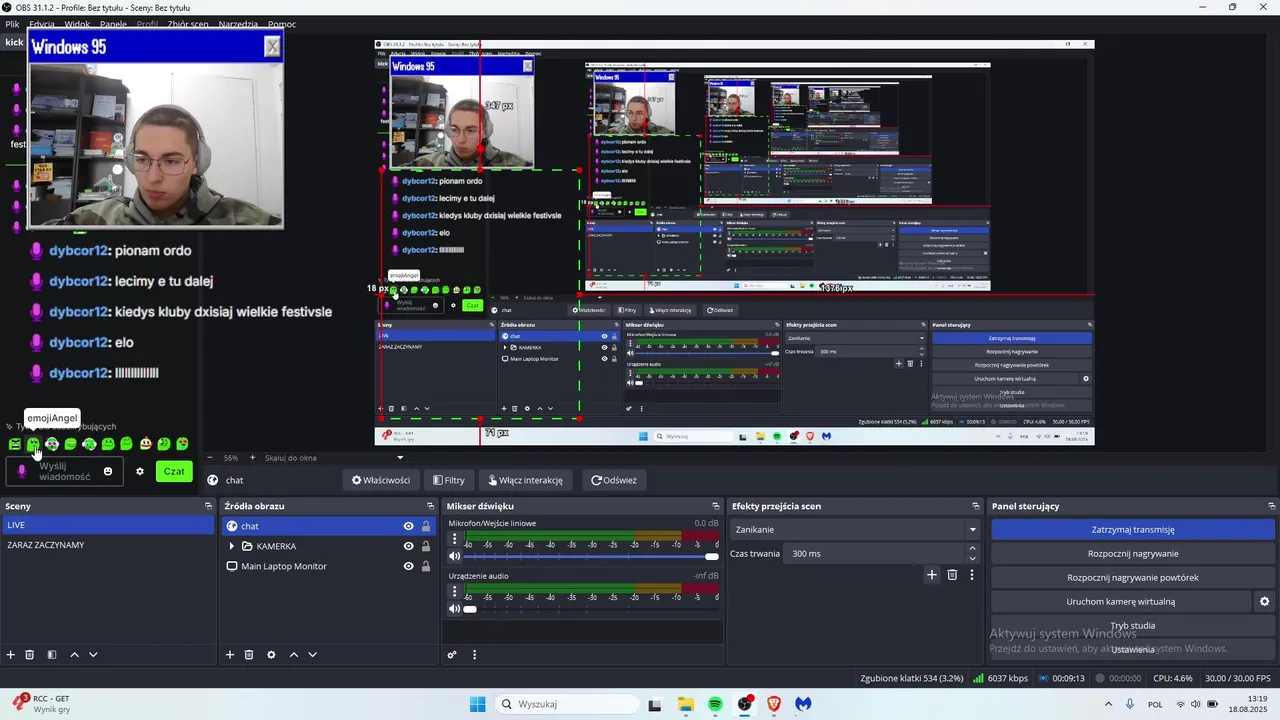Undock the Mikser dźwięku panel
Viewport: 1280px width, 720px height.
coord(715,506)
